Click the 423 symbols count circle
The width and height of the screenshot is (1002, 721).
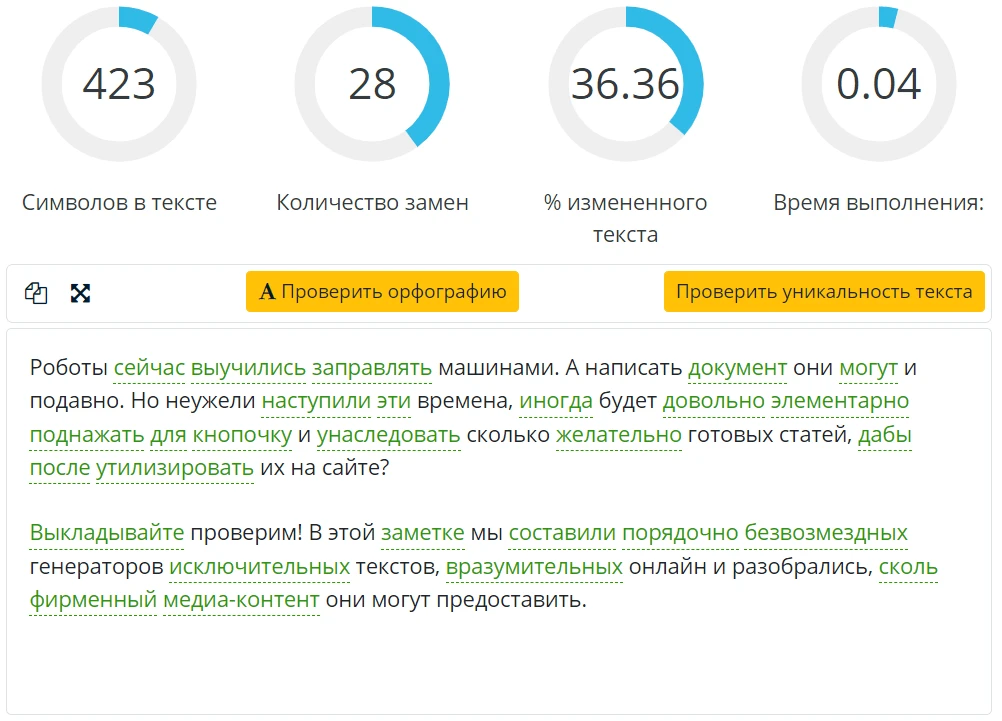pyautogui.click(x=119, y=84)
